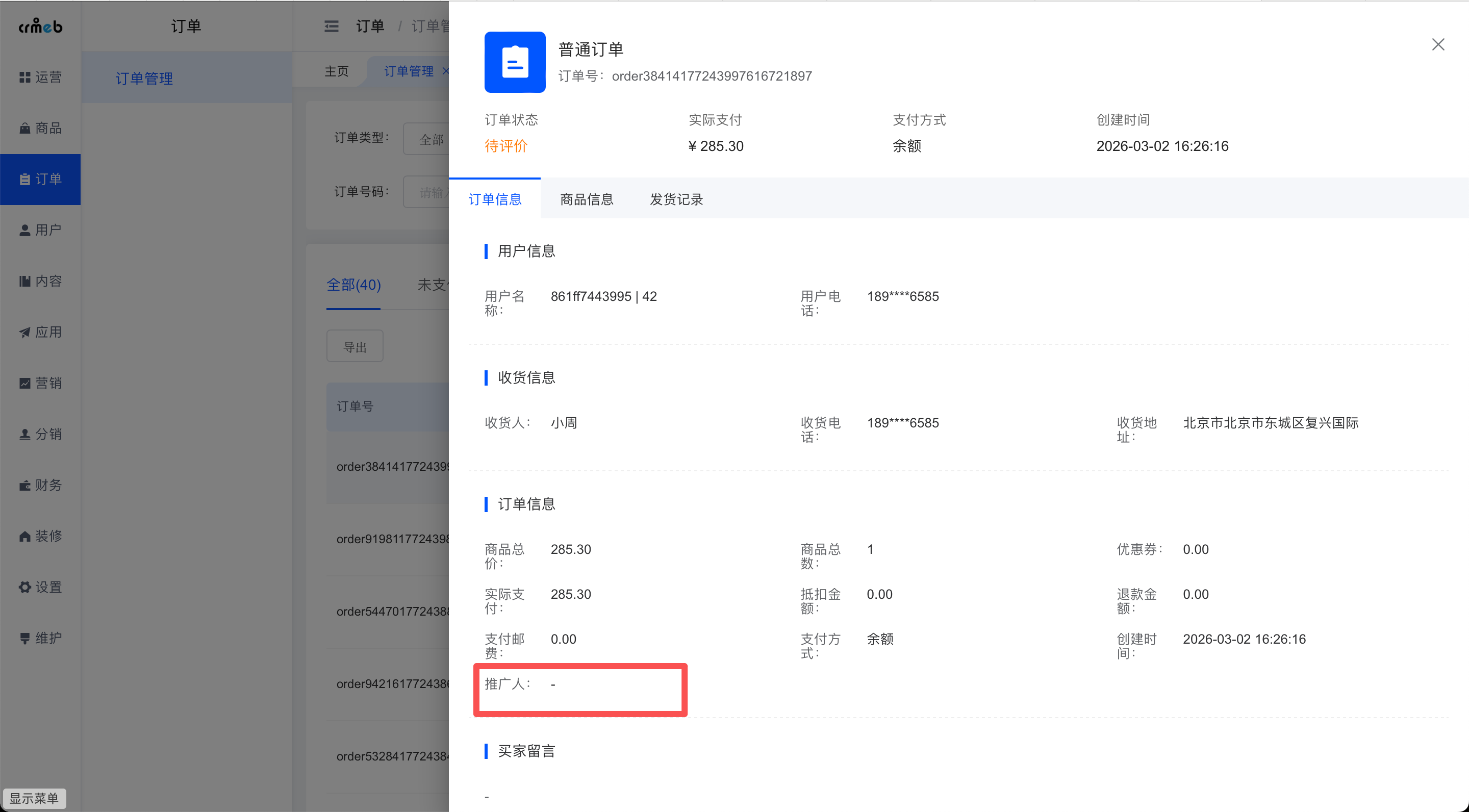
Task: Switch to the 商品信息 tab
Action: pos(586,199)
